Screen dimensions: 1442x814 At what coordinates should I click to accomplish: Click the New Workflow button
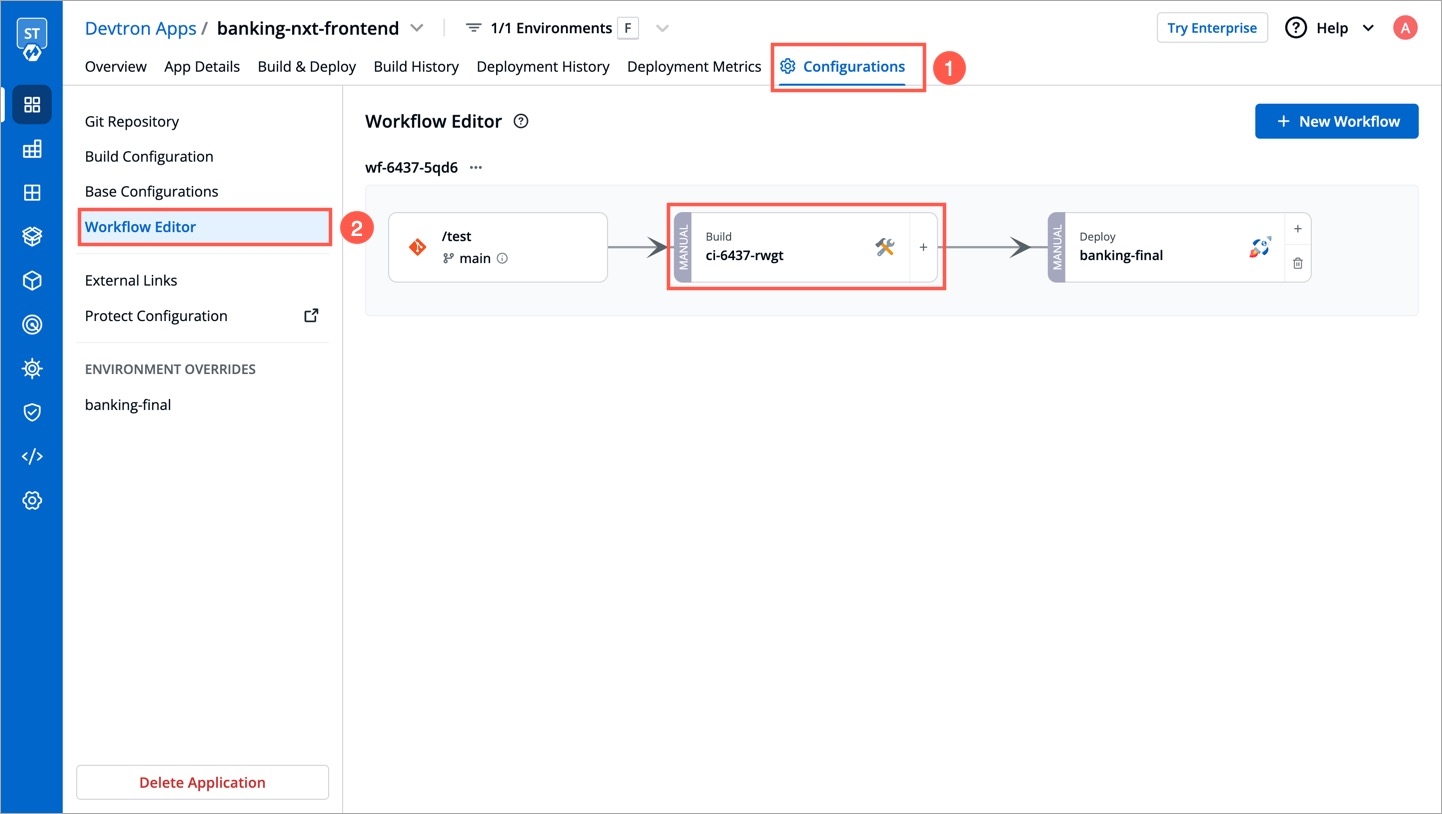[x=1336, y=122]
